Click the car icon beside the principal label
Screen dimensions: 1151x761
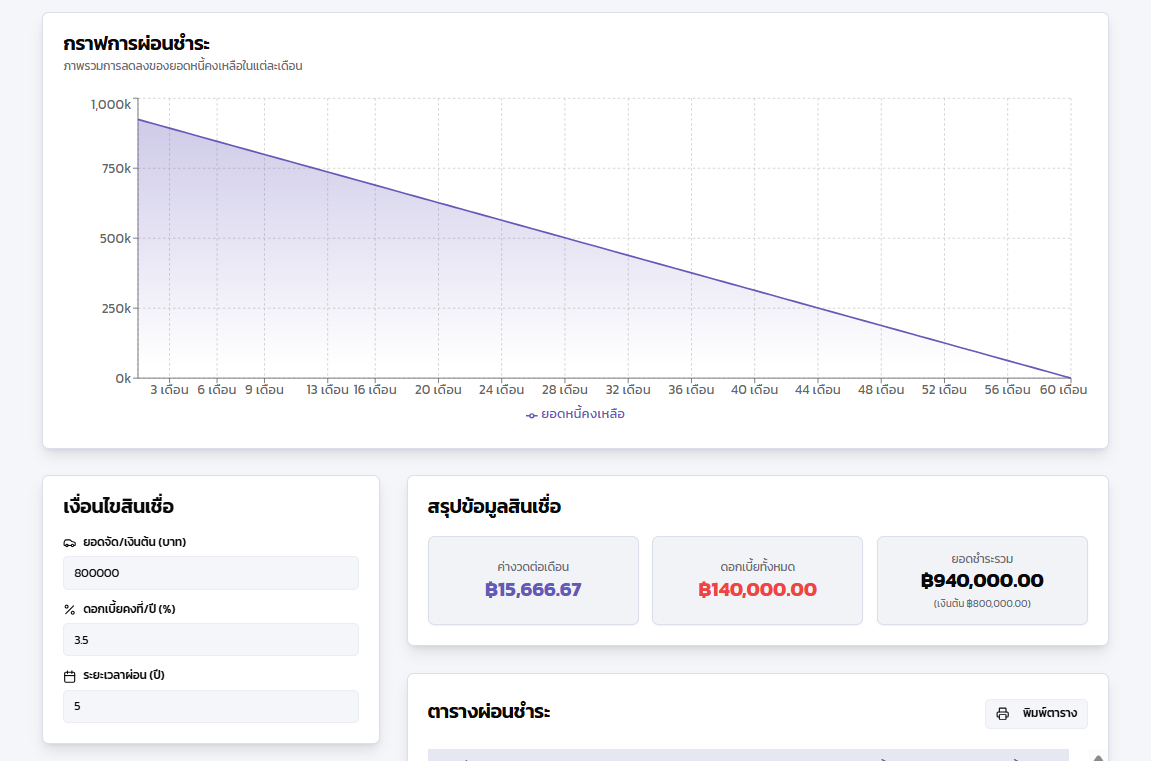coord(70,543)
